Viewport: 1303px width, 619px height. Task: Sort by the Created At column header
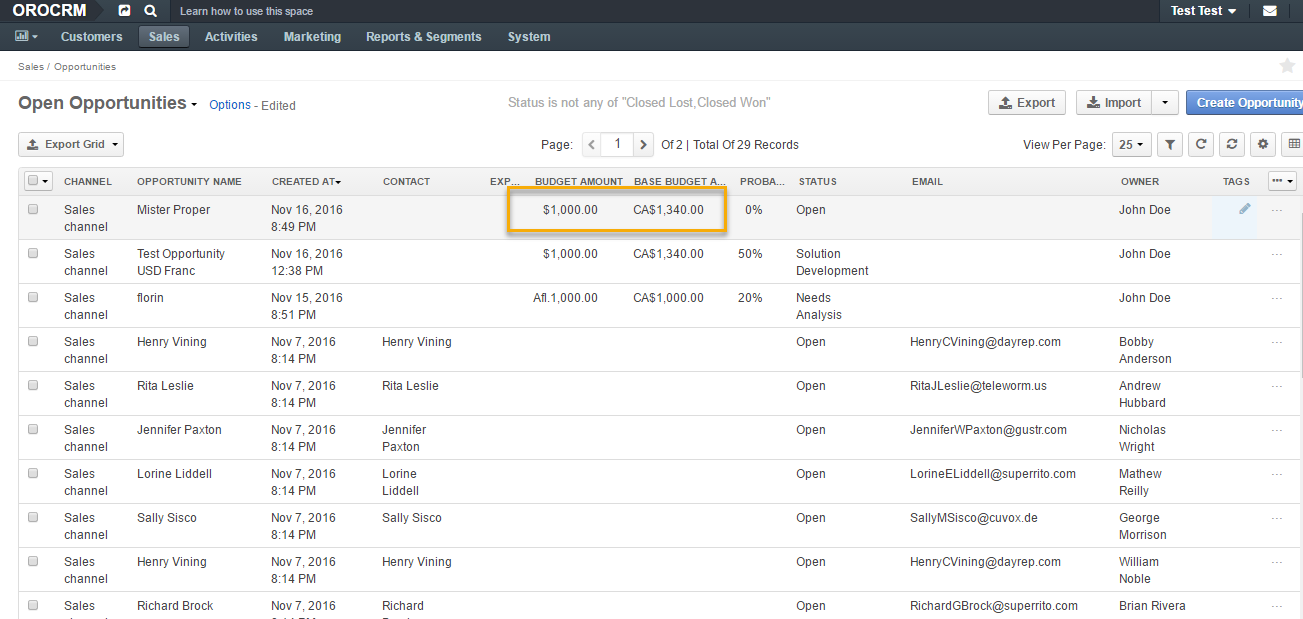pos(306,182)
